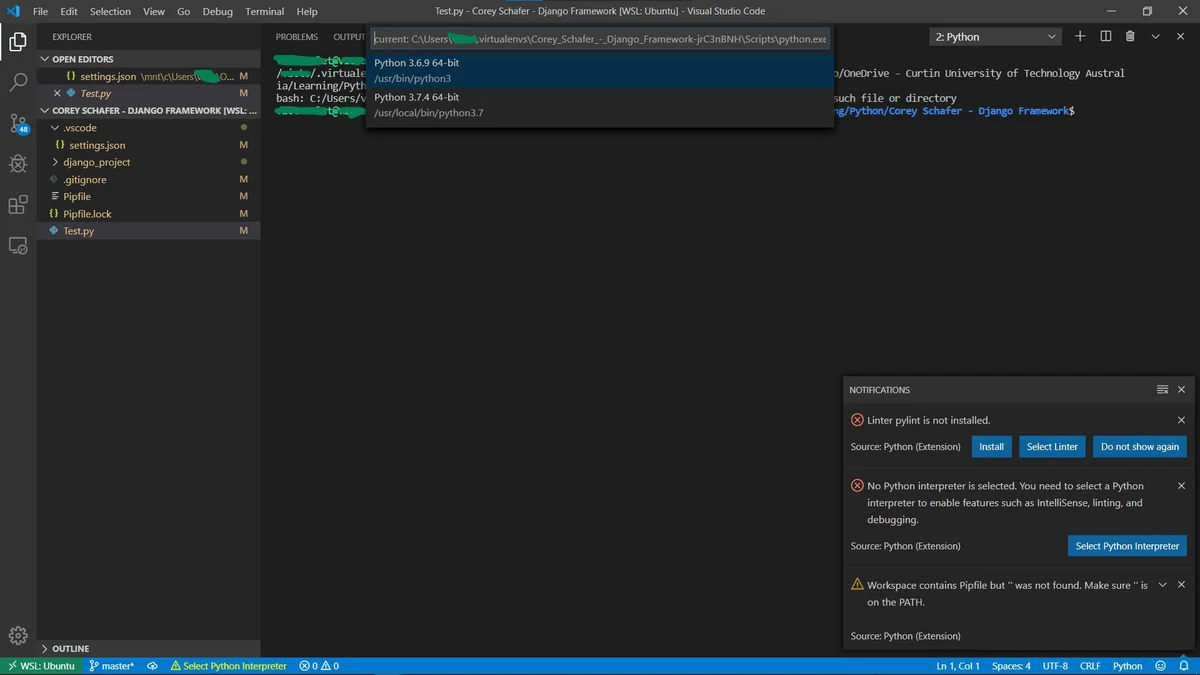Open the Edit menu
The width and height of the screenshot is (1200, 675).
coord(69,11)
